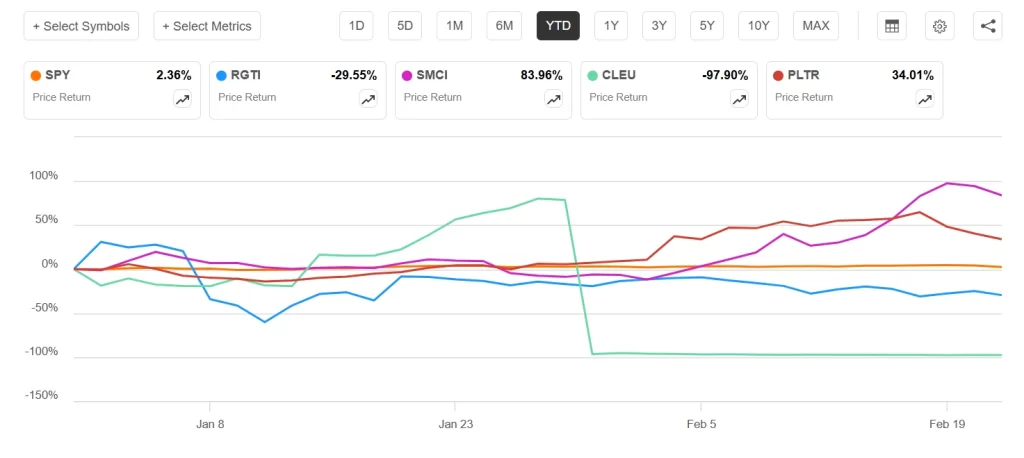
Task: Click the 0% y-axis label
Action: point(49,265)
